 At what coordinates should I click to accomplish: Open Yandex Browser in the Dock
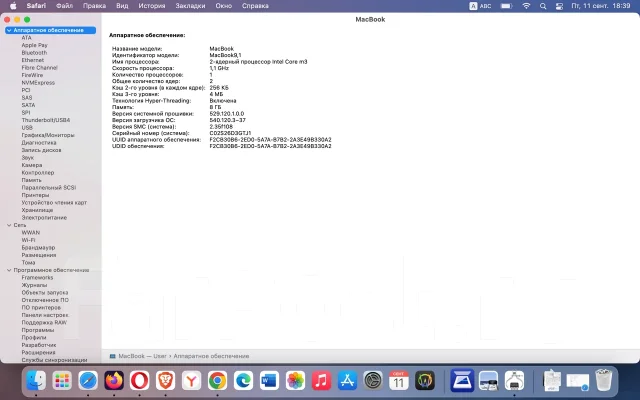[x=191, y=380]
